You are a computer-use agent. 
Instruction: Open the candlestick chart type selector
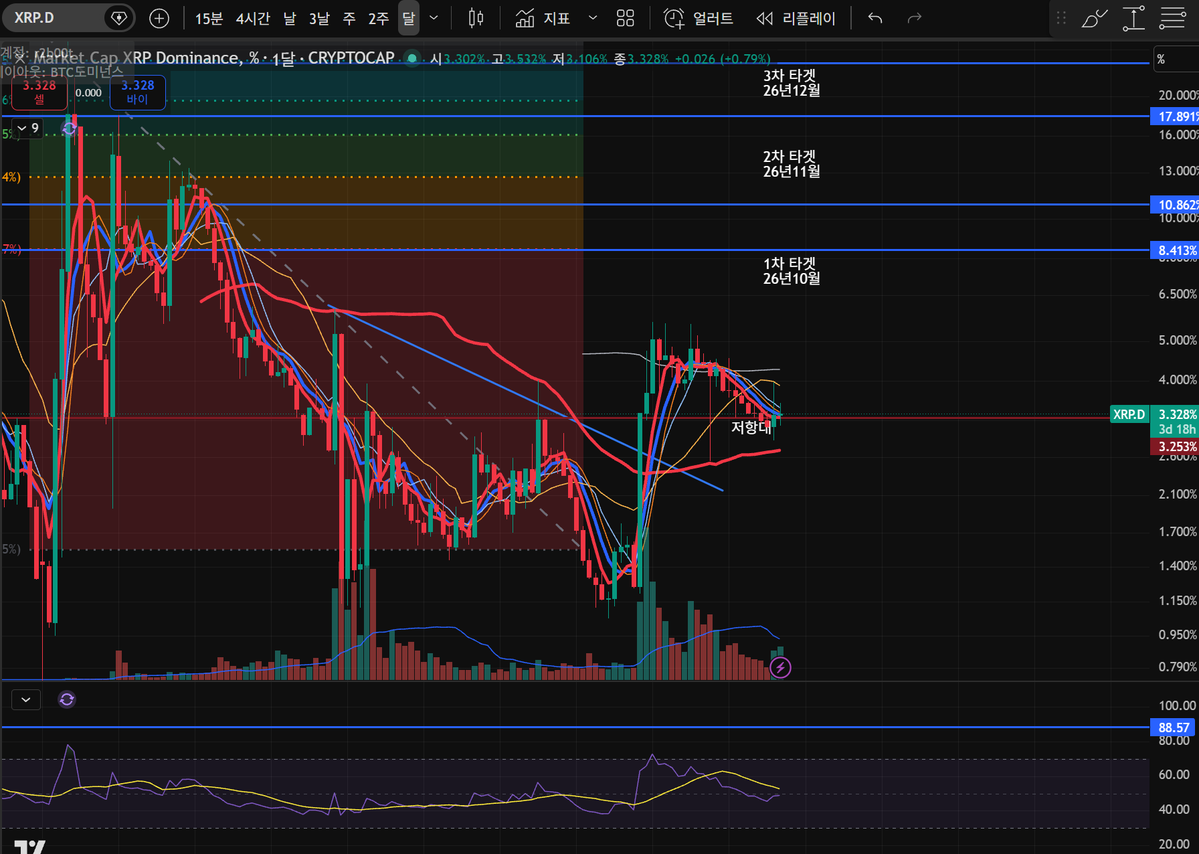click(x=476, y=18)
